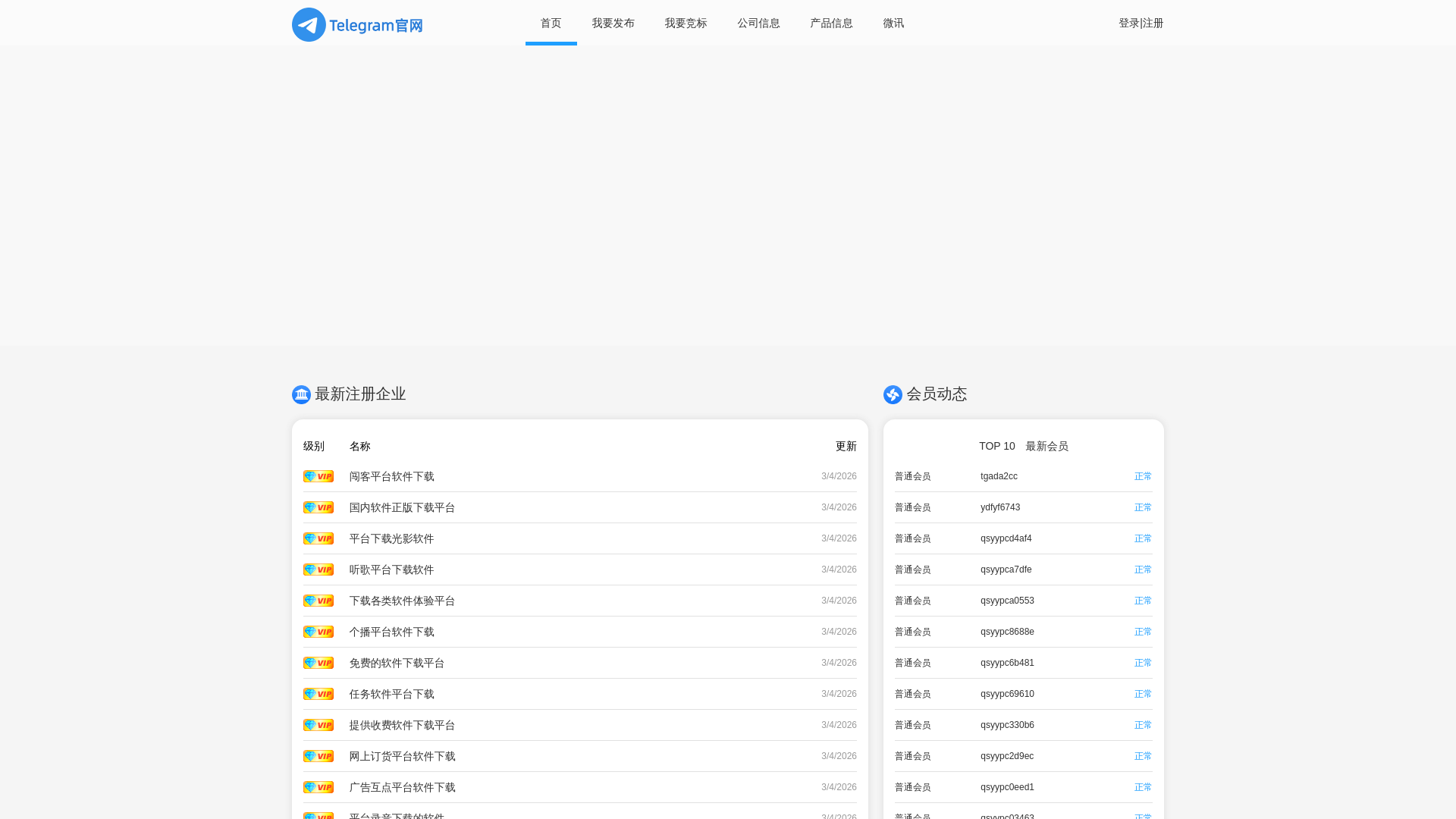Select member qsyypca7dfe

tap(1006, 570)
